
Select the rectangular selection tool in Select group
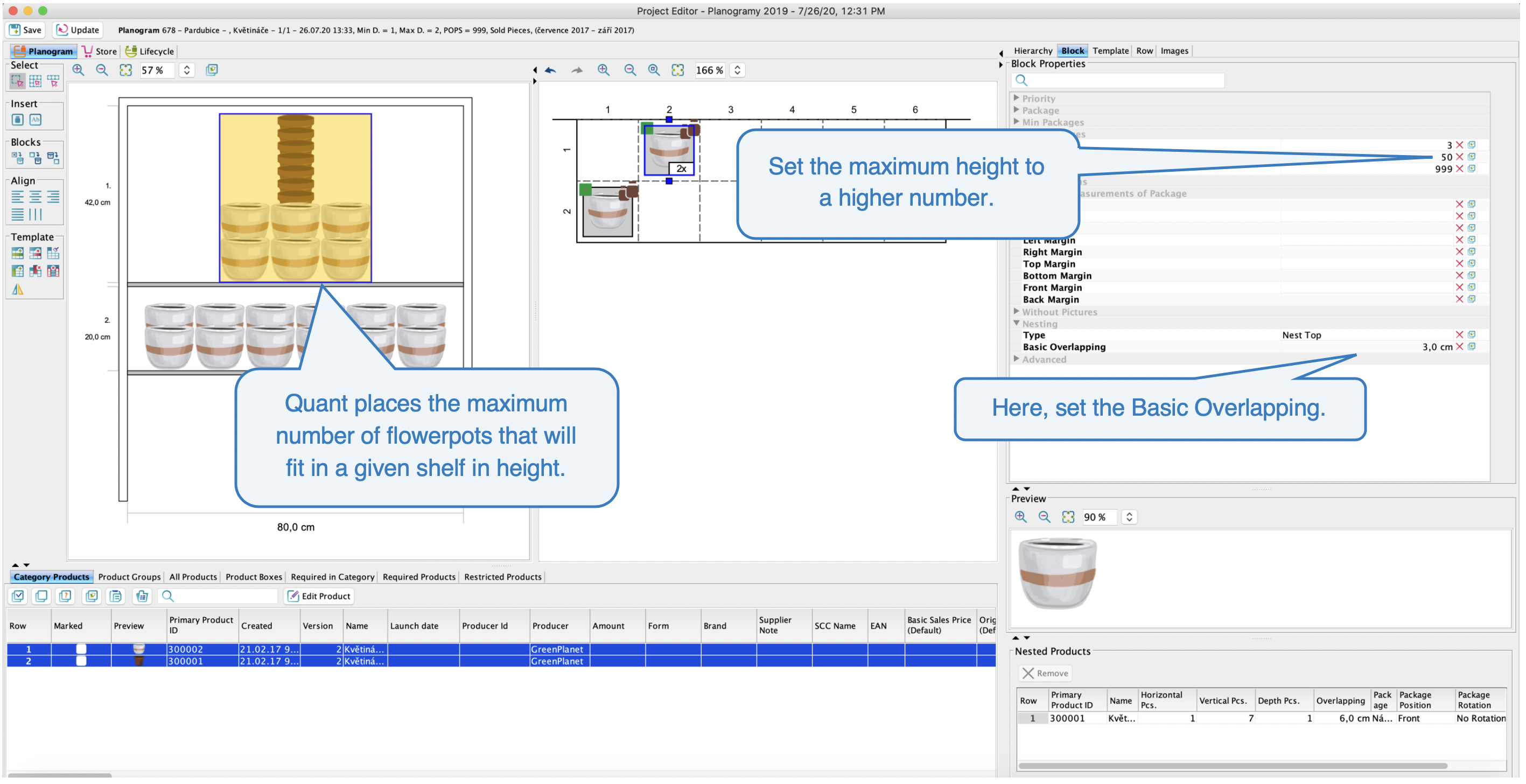pyautogui.click(x=17, y=81)
